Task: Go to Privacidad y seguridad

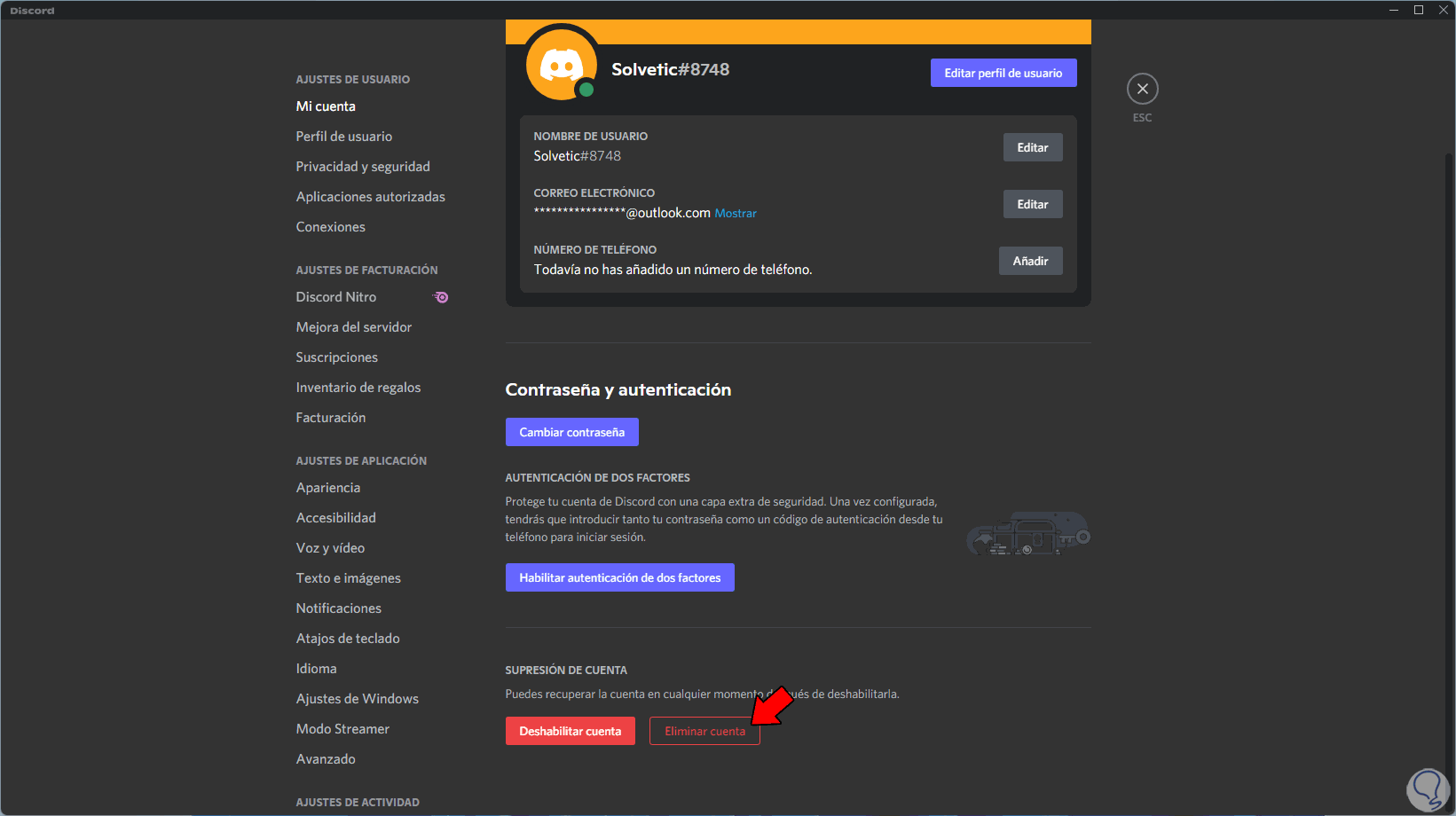Action: click(x=363, y=167)
